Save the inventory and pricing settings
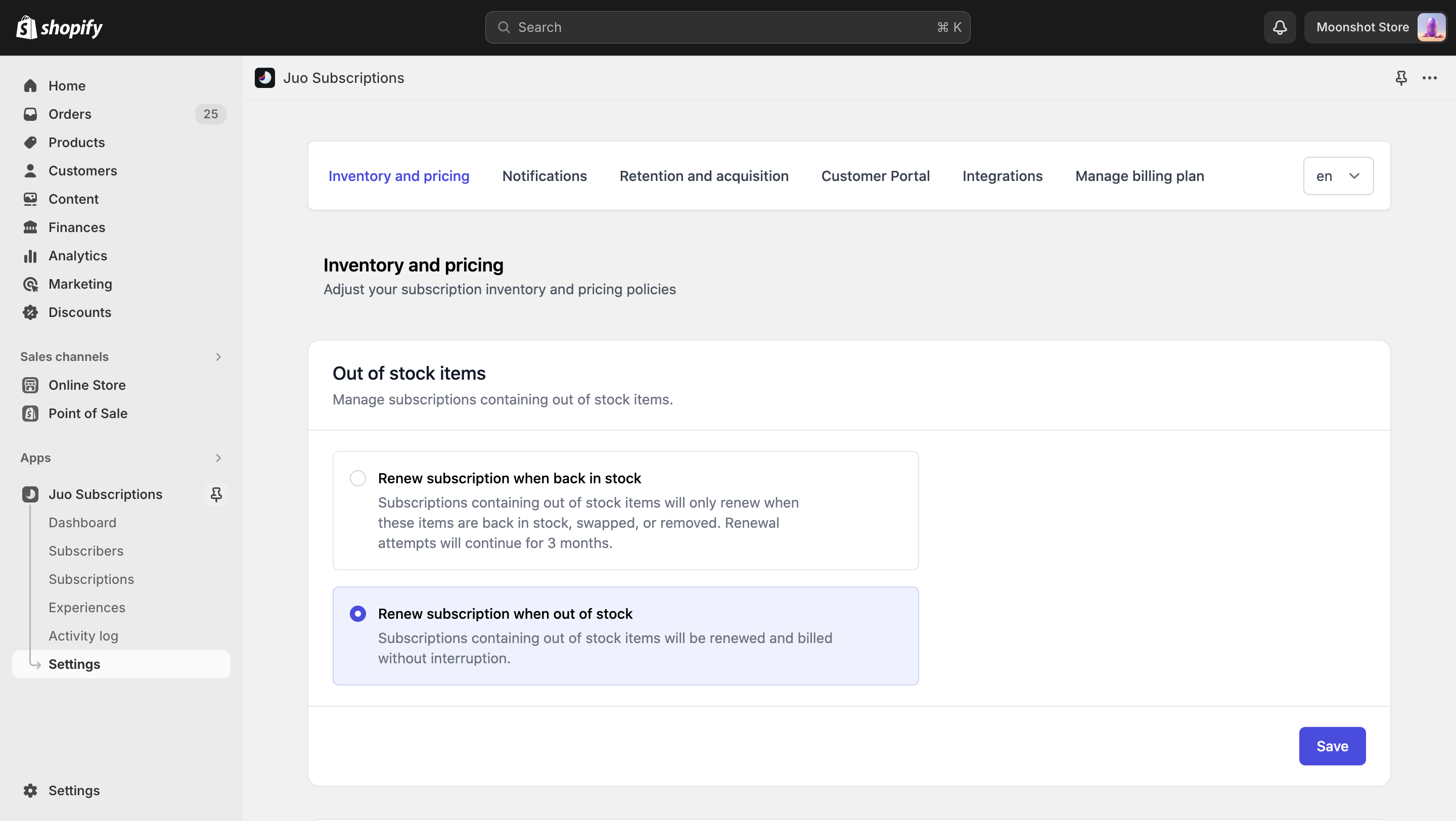This screenshot has width=1456, height=822. 1332,745
